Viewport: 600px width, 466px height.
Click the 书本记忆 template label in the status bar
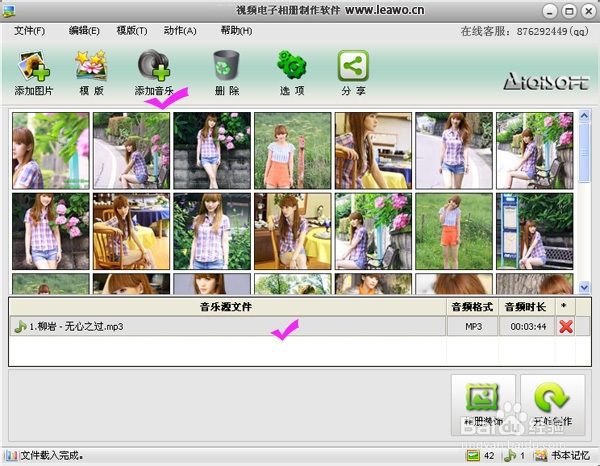[x=570, y=455]
